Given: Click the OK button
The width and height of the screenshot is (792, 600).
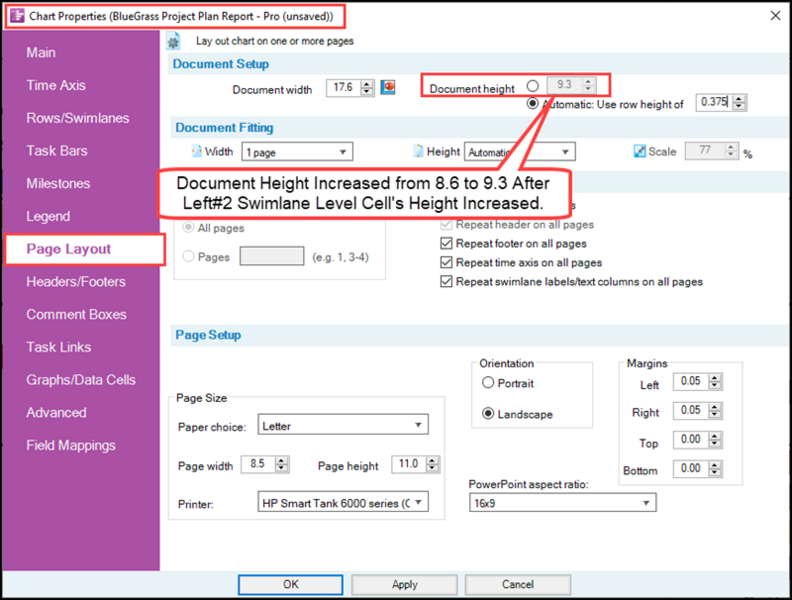Looking at the screenshot, I should point(290,584).
